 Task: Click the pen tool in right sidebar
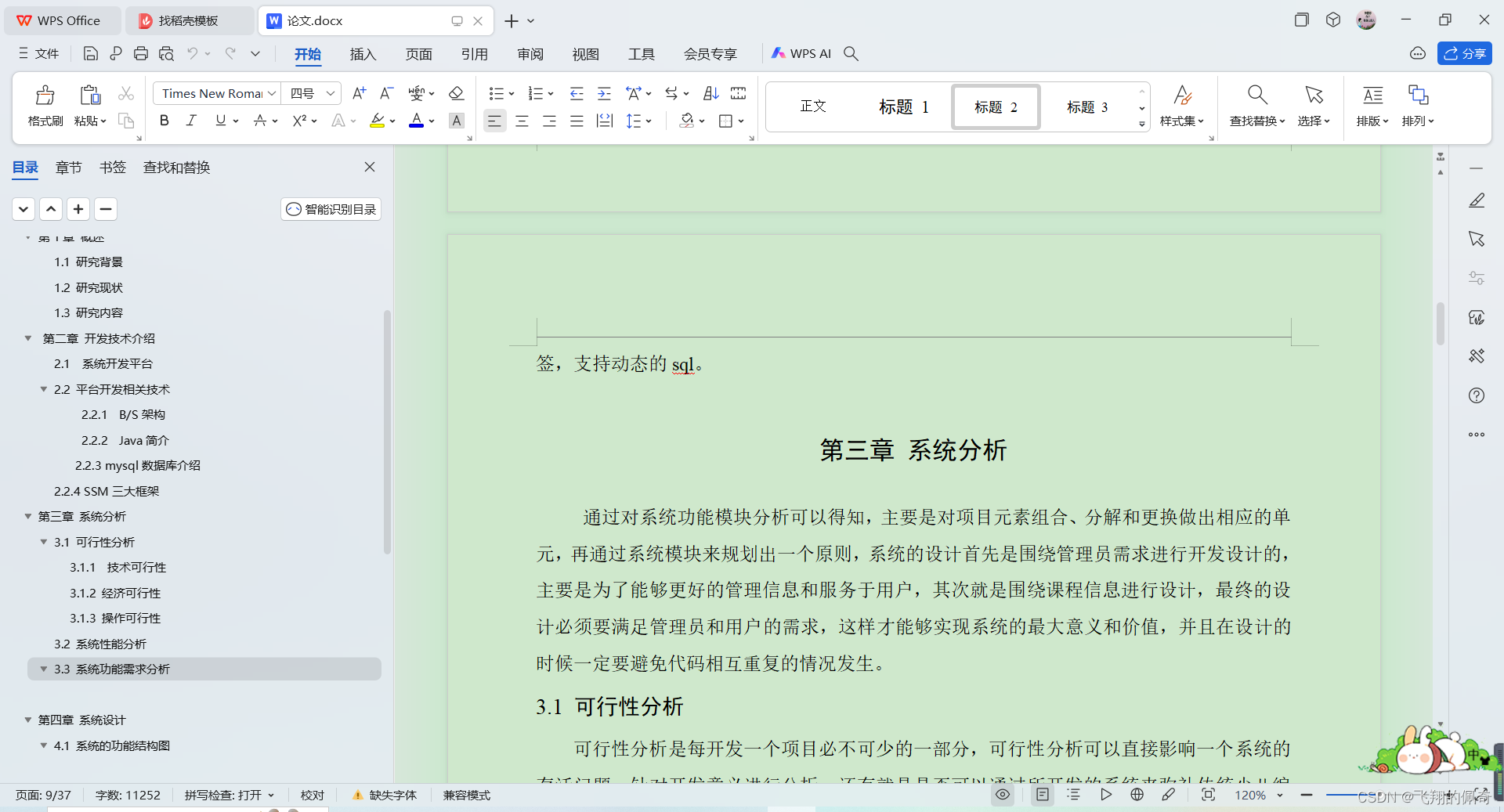(1477, 200)
